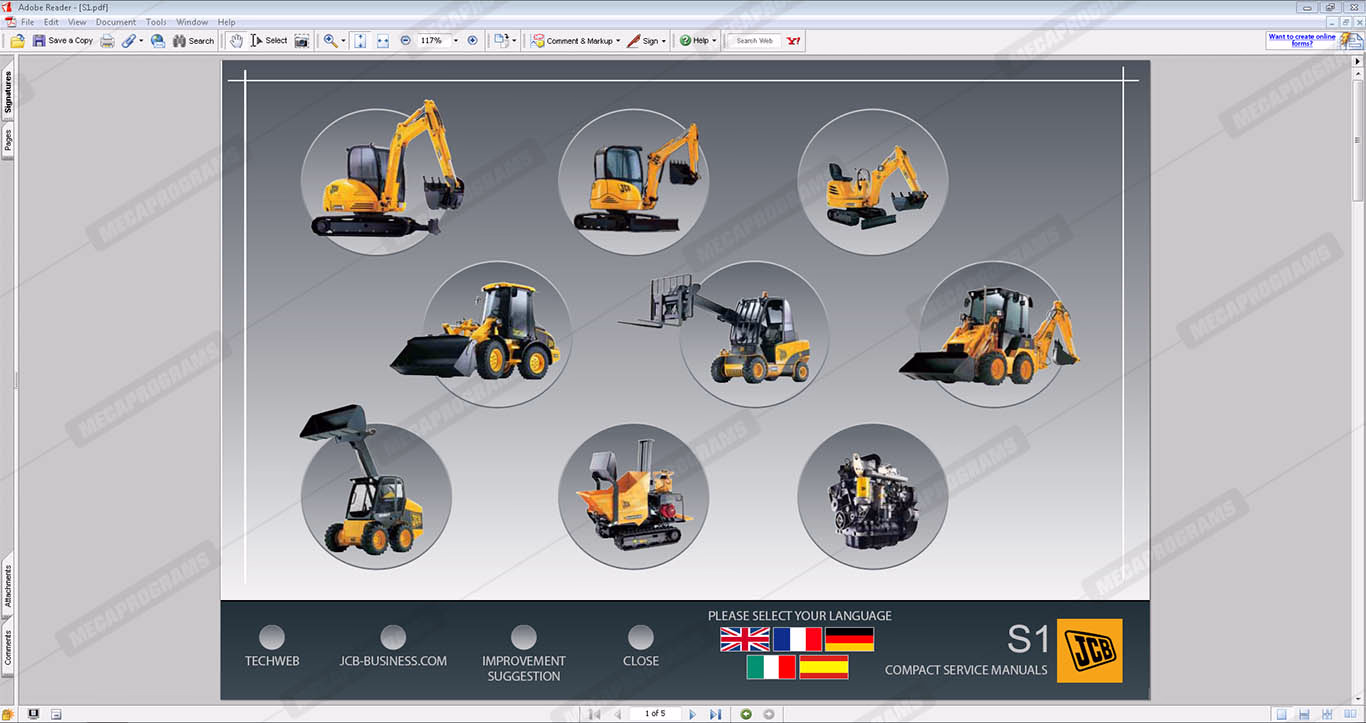The height and width of the screenshot is (723, 1366).
Task: Open the Comment & Markup dropdown
Action: click(576, 41)
